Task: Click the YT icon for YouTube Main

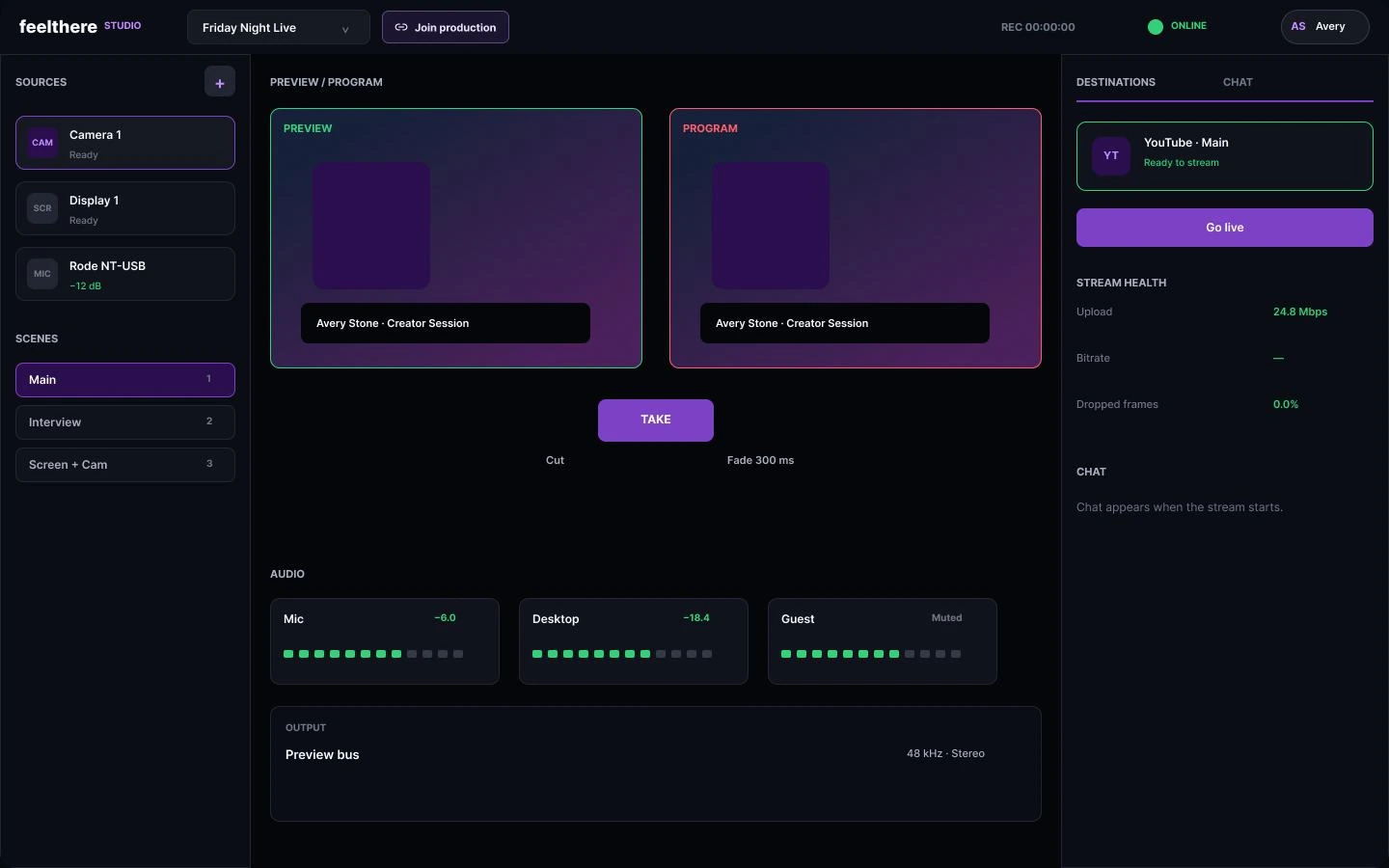Action: [1111, 155]
